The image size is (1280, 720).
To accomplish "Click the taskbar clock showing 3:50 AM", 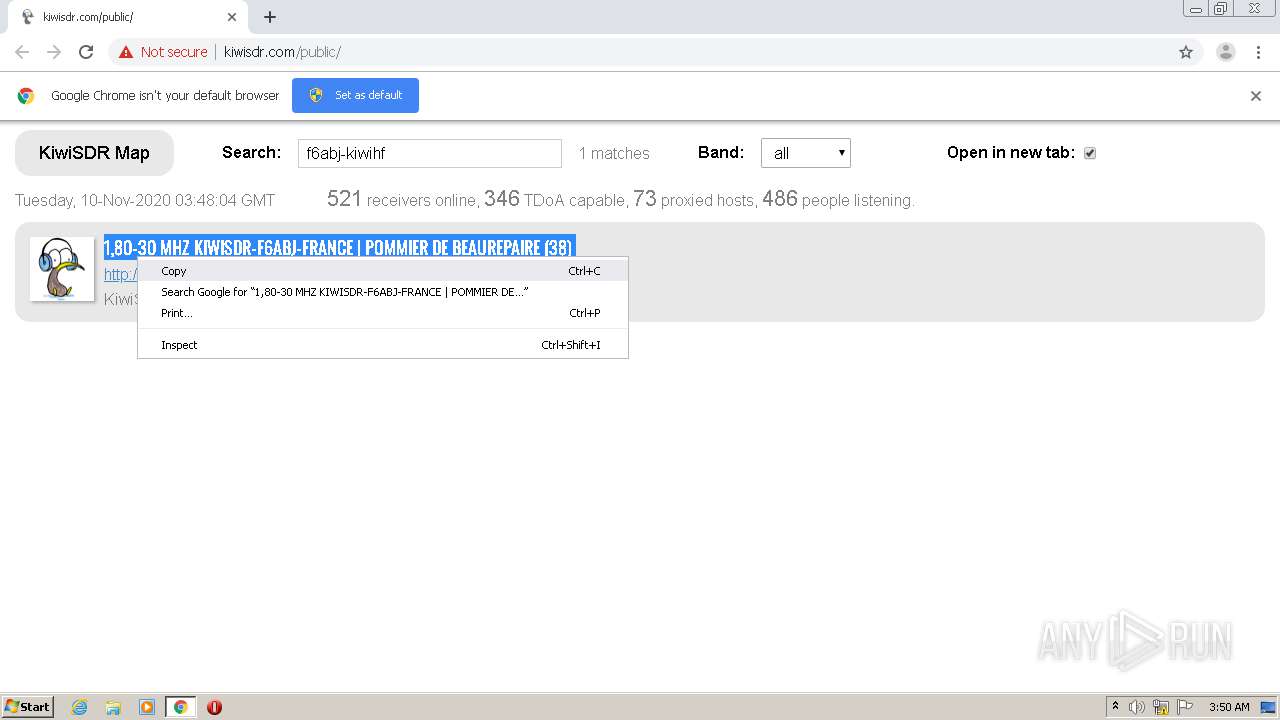I will pos(1229,707).
